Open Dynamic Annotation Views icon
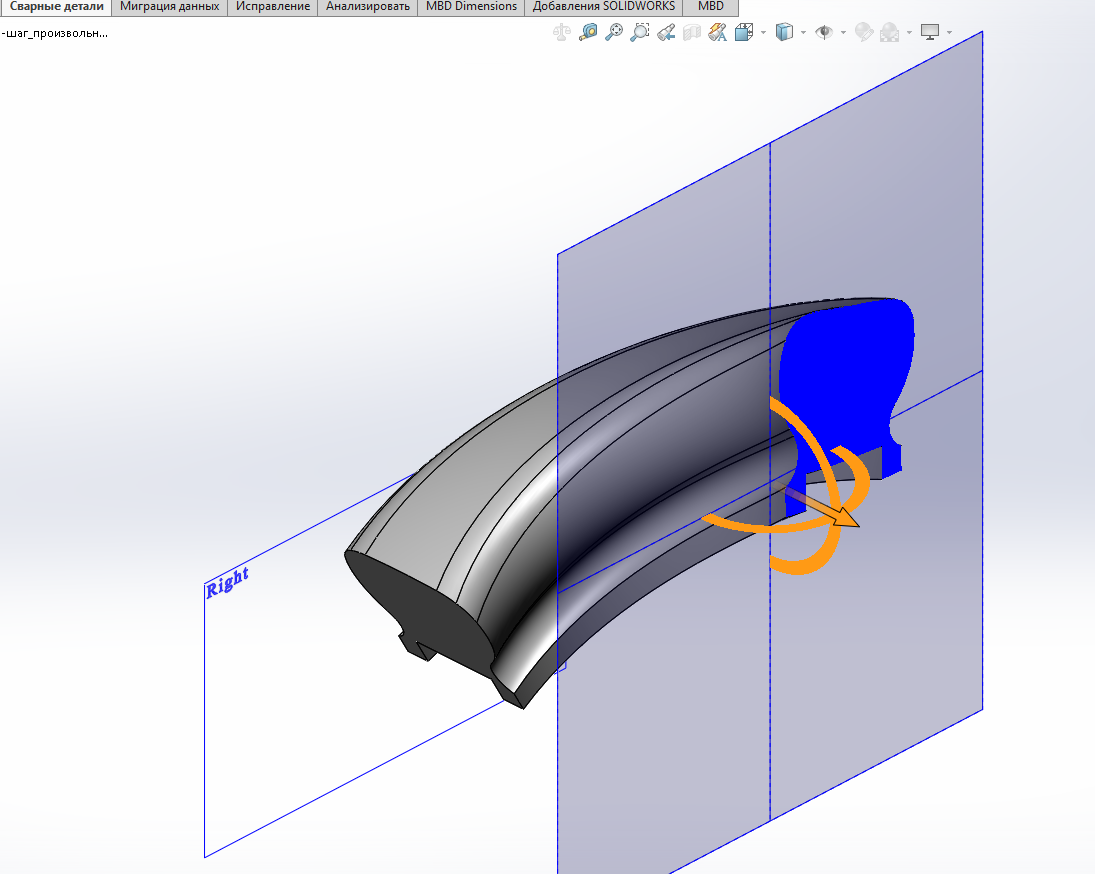This screenshot has height=874, width=1095. click(717, 32)
